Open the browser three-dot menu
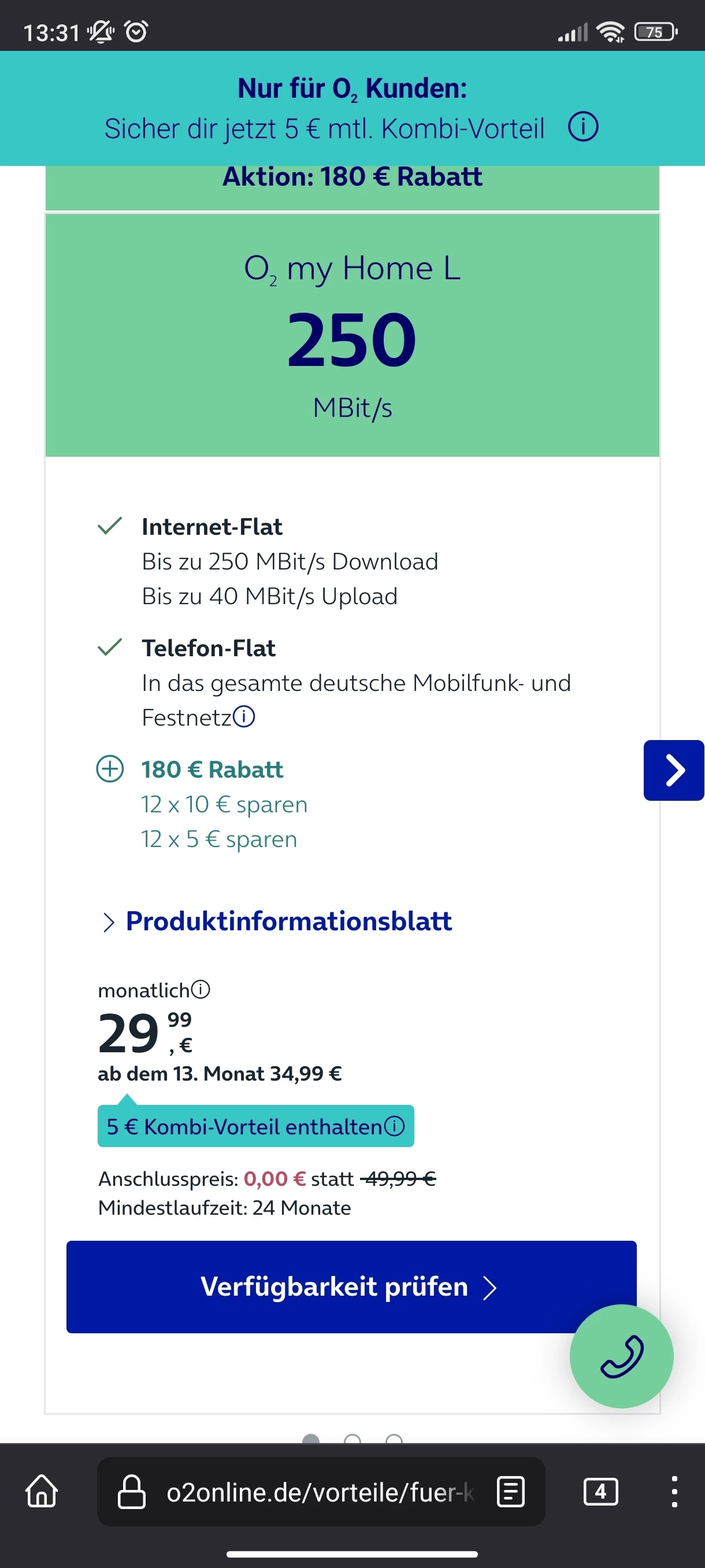Image resolution: width=705 pixels, height=1568 pixels. (674, 1491)
